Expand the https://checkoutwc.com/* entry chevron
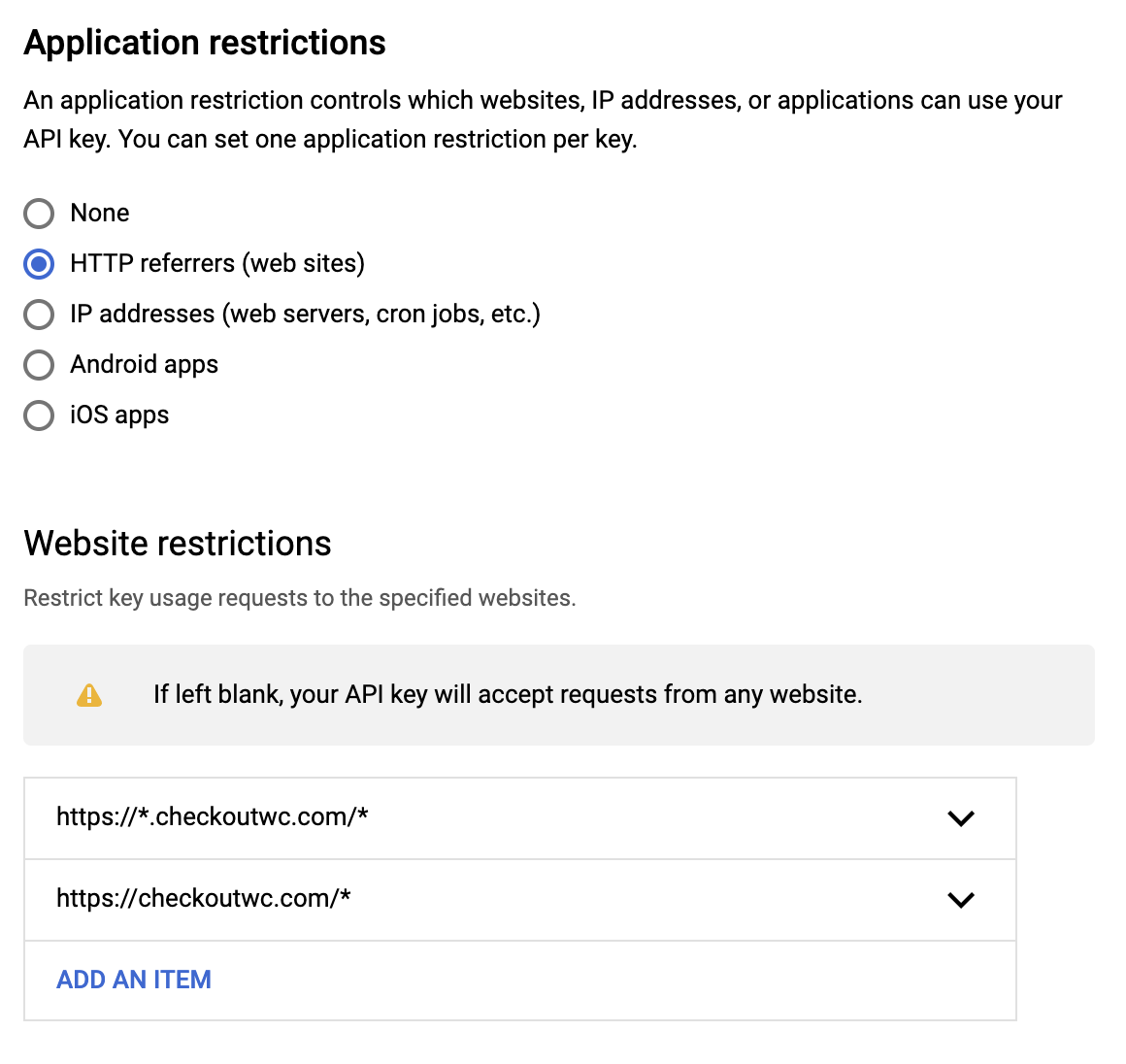1126x1064 pixels. 961,900
